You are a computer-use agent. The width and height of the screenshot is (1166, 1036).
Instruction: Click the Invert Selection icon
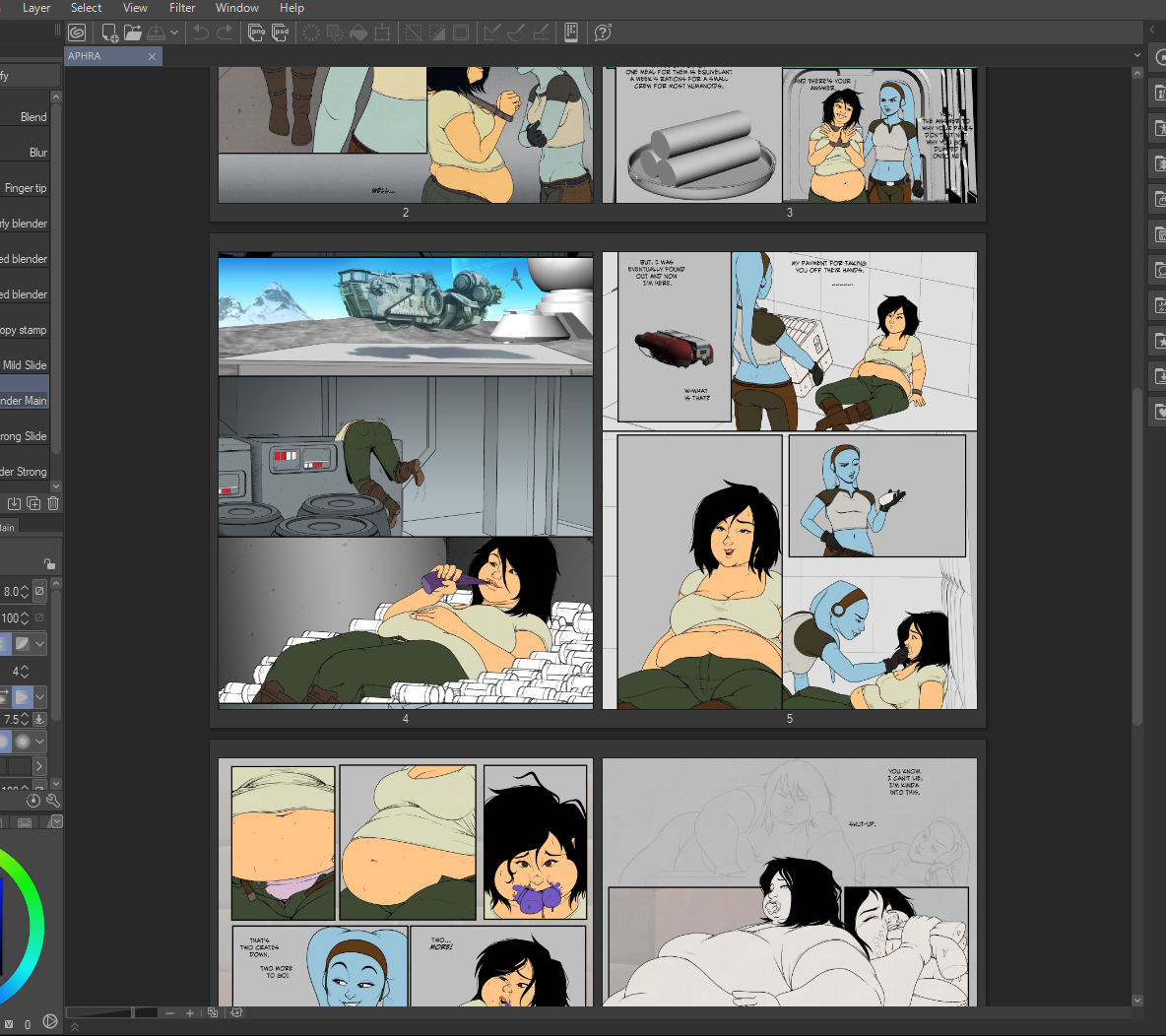click(437, 32)
